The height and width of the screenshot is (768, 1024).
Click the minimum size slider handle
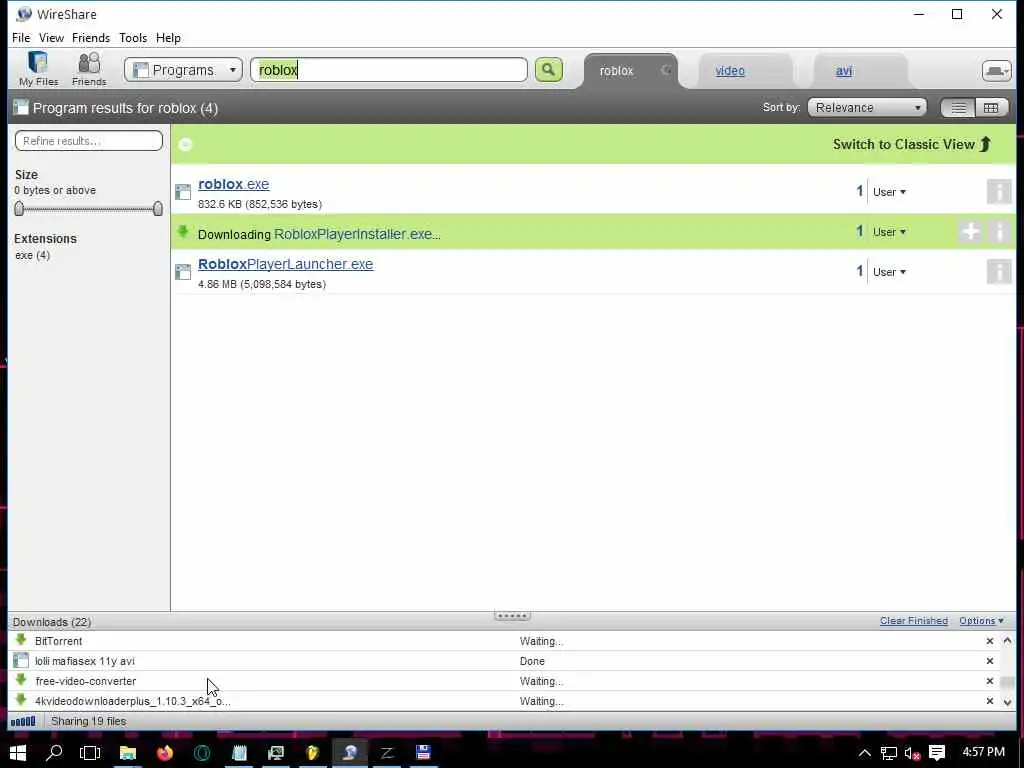click(x=19, y=208)
